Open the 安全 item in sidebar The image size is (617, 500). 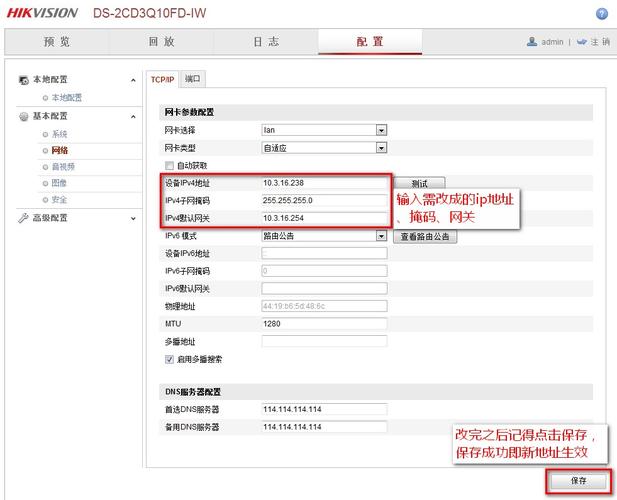59,199
